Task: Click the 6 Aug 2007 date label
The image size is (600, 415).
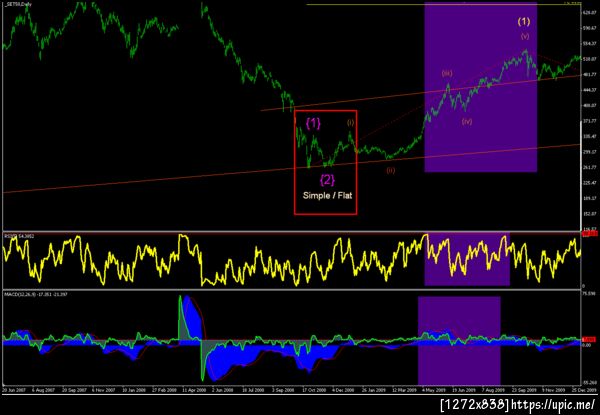Action: [x=43, y=390]
